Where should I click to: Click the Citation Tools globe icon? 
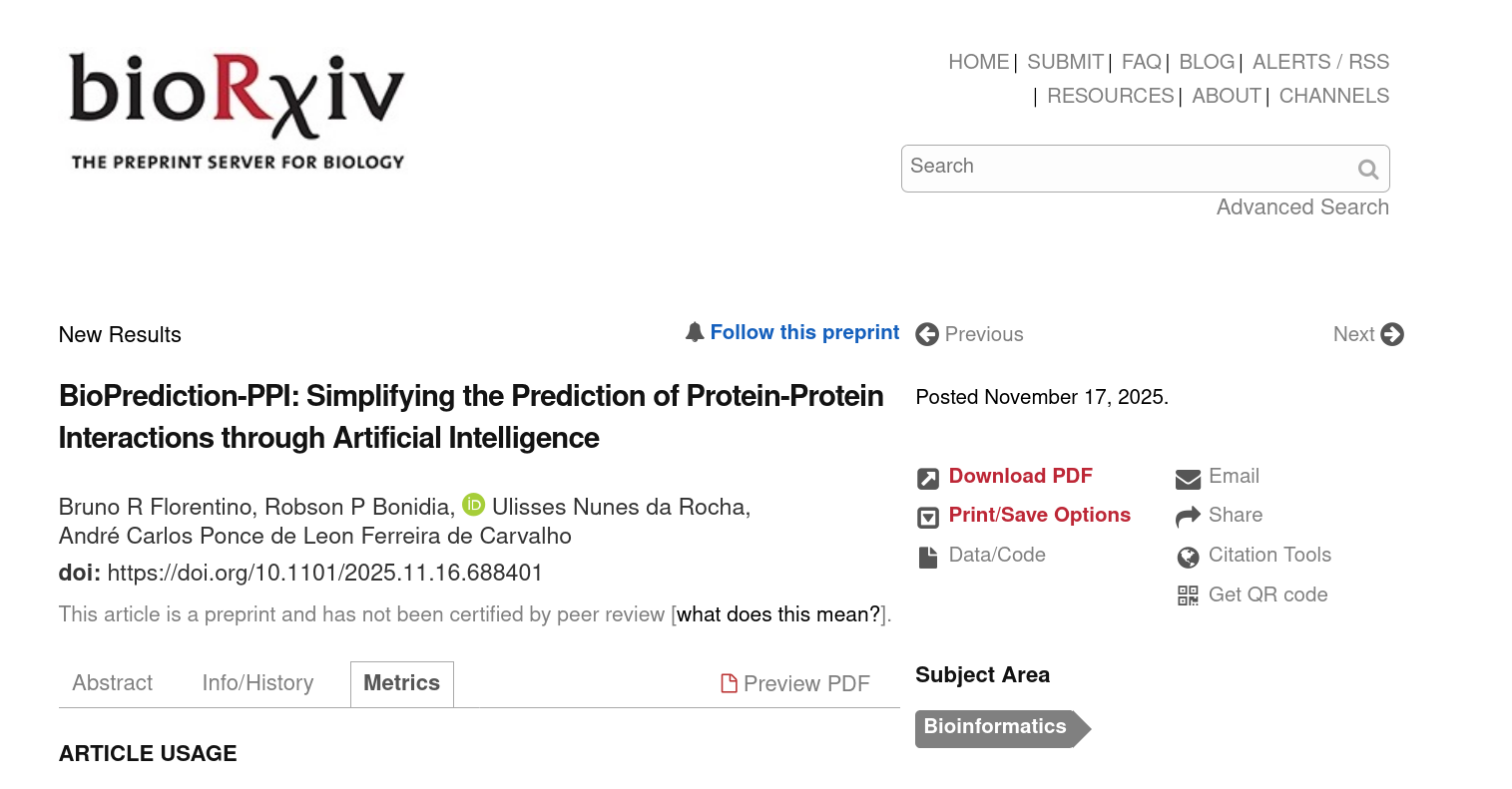click(1188, 557)
